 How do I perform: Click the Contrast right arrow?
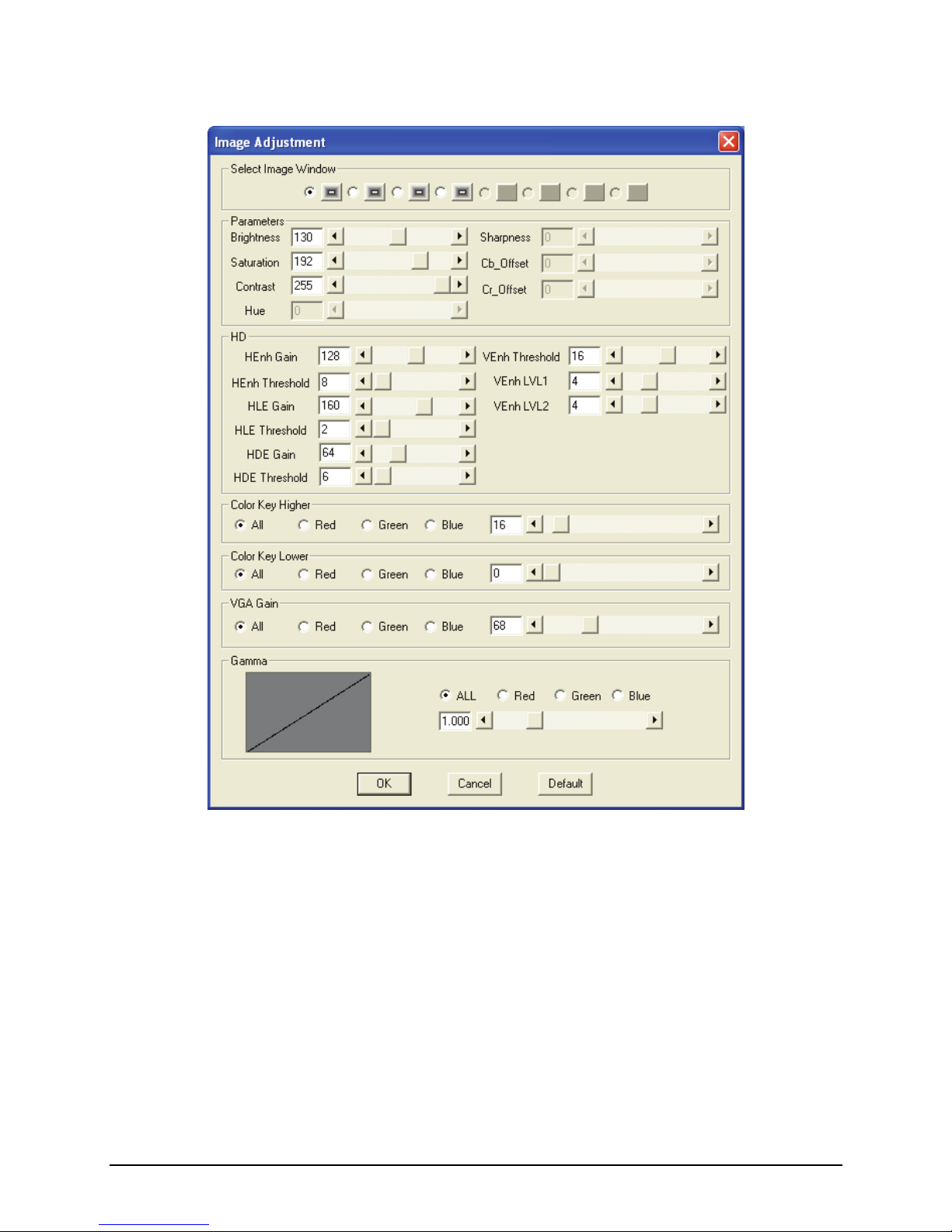click(x=459, y=284)
